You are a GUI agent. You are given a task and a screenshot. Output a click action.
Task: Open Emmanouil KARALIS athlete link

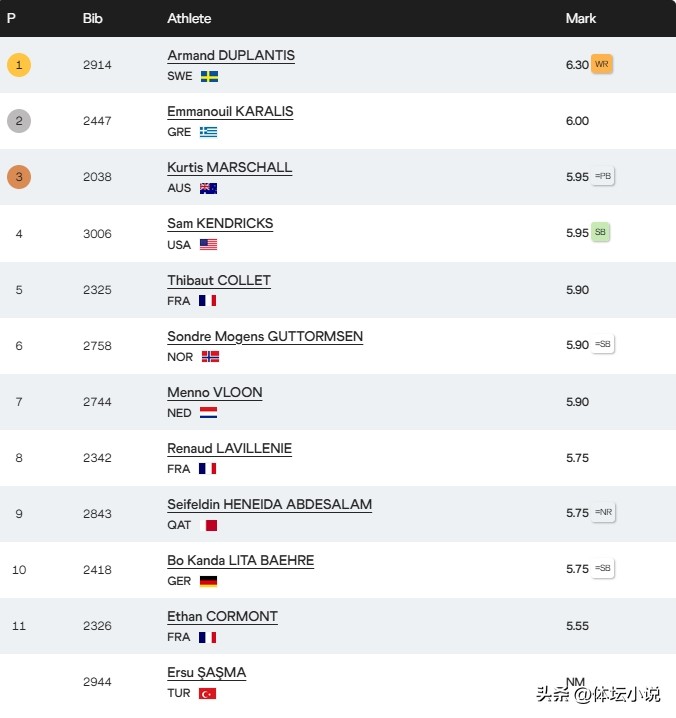pos(230,112)
